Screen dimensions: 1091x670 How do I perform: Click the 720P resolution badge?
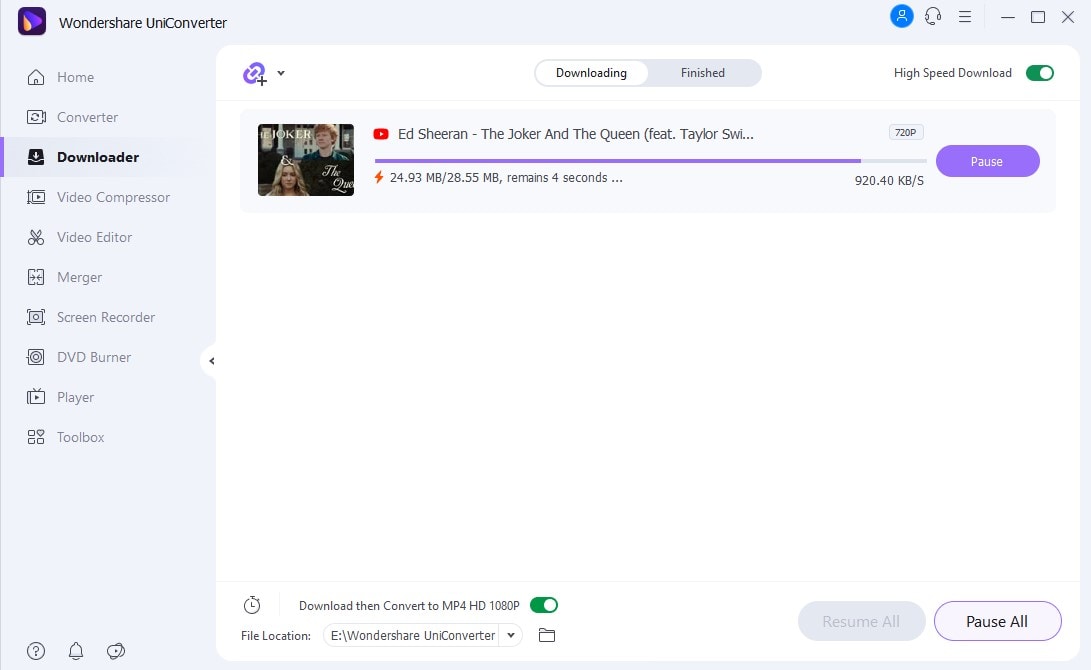pyautogui.click(x=906, y=132)
